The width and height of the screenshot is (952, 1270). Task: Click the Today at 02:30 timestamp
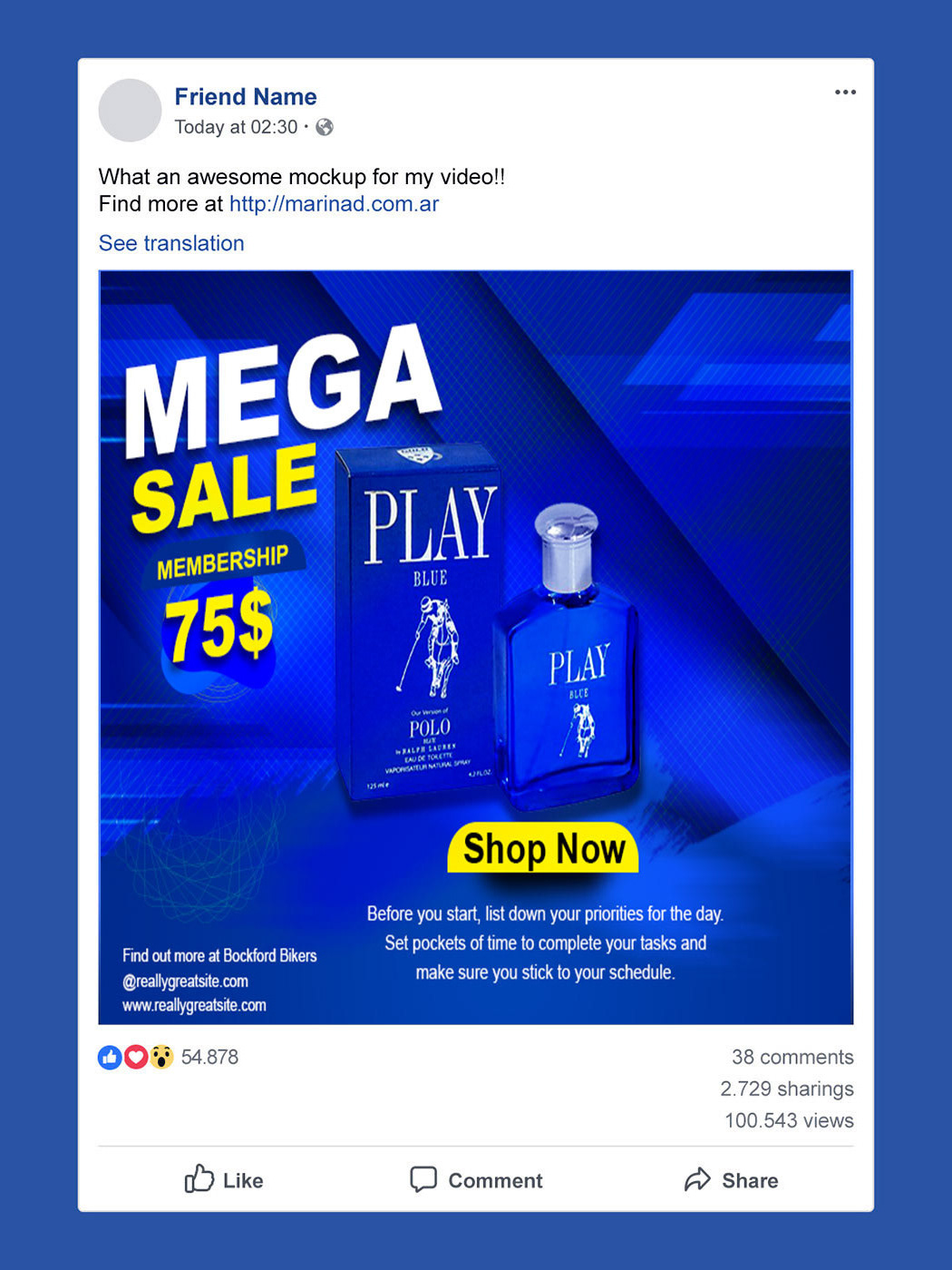236,127
